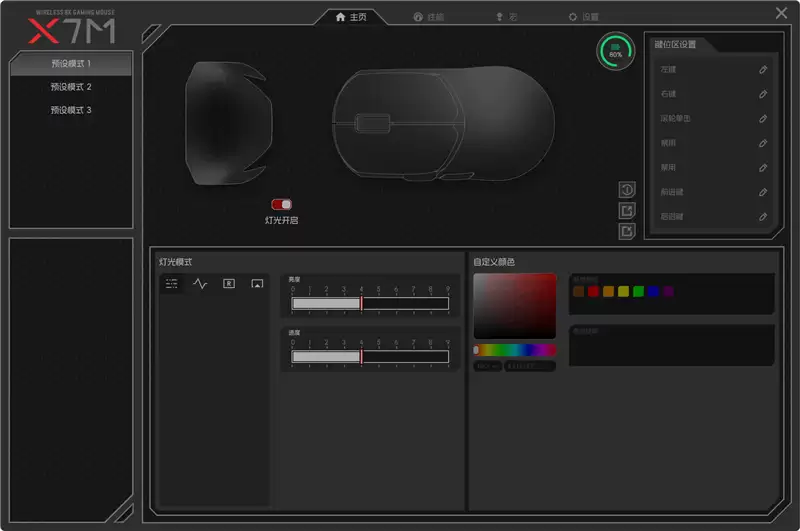
Task: Close the X7M application window
Action: coord(781,13)
